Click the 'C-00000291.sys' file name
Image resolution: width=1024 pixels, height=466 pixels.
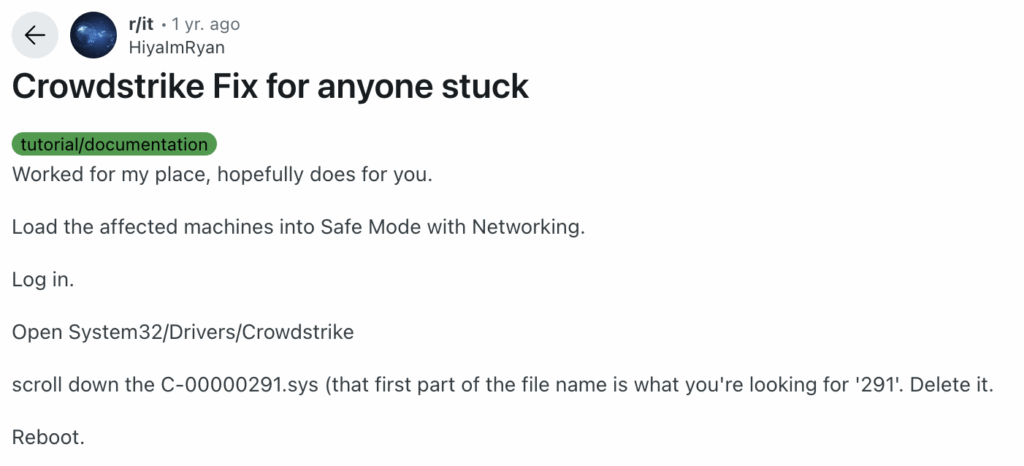pyautogui.click(x=215, y=385)
